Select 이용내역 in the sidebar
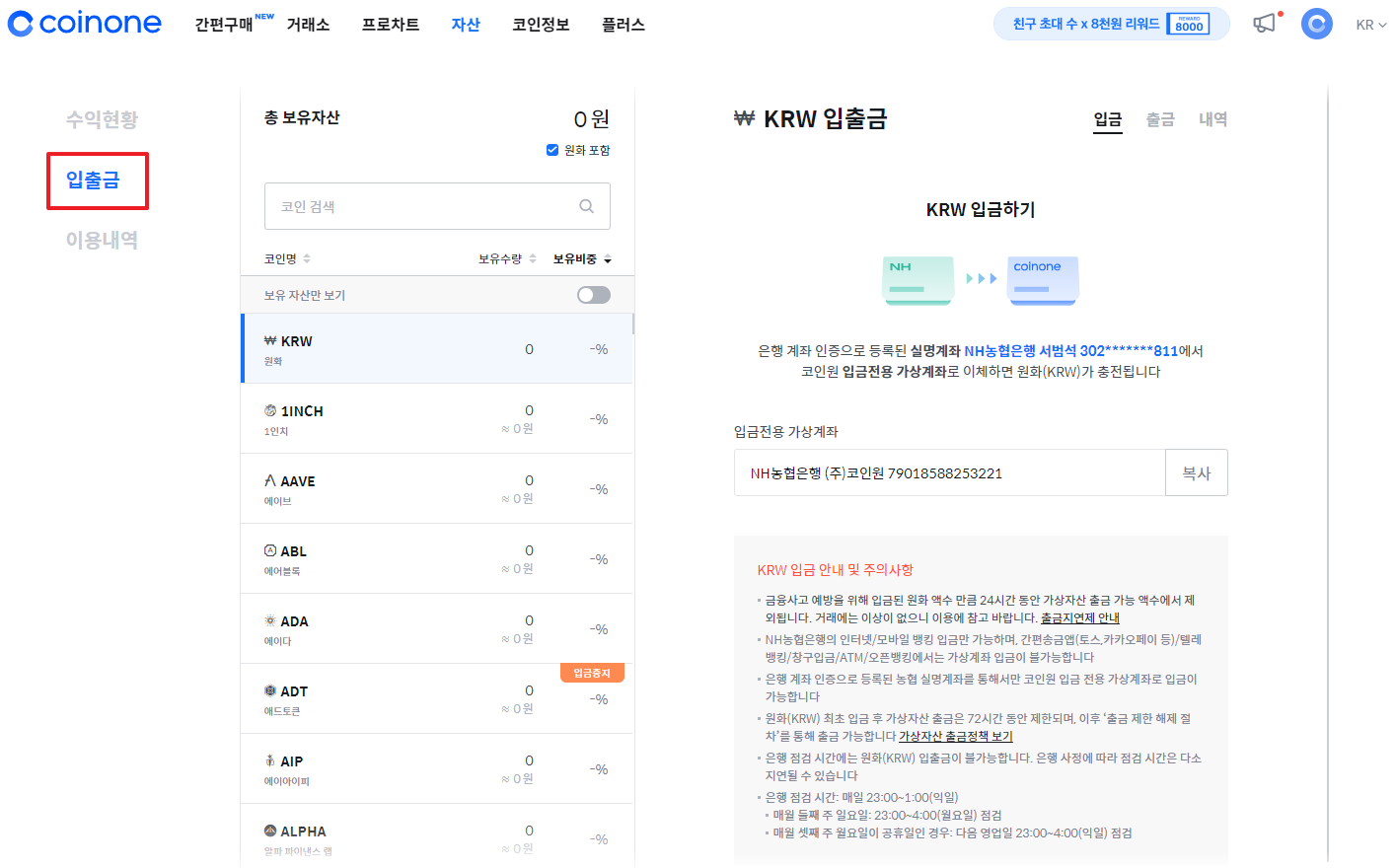 click(x=102, y=240)
